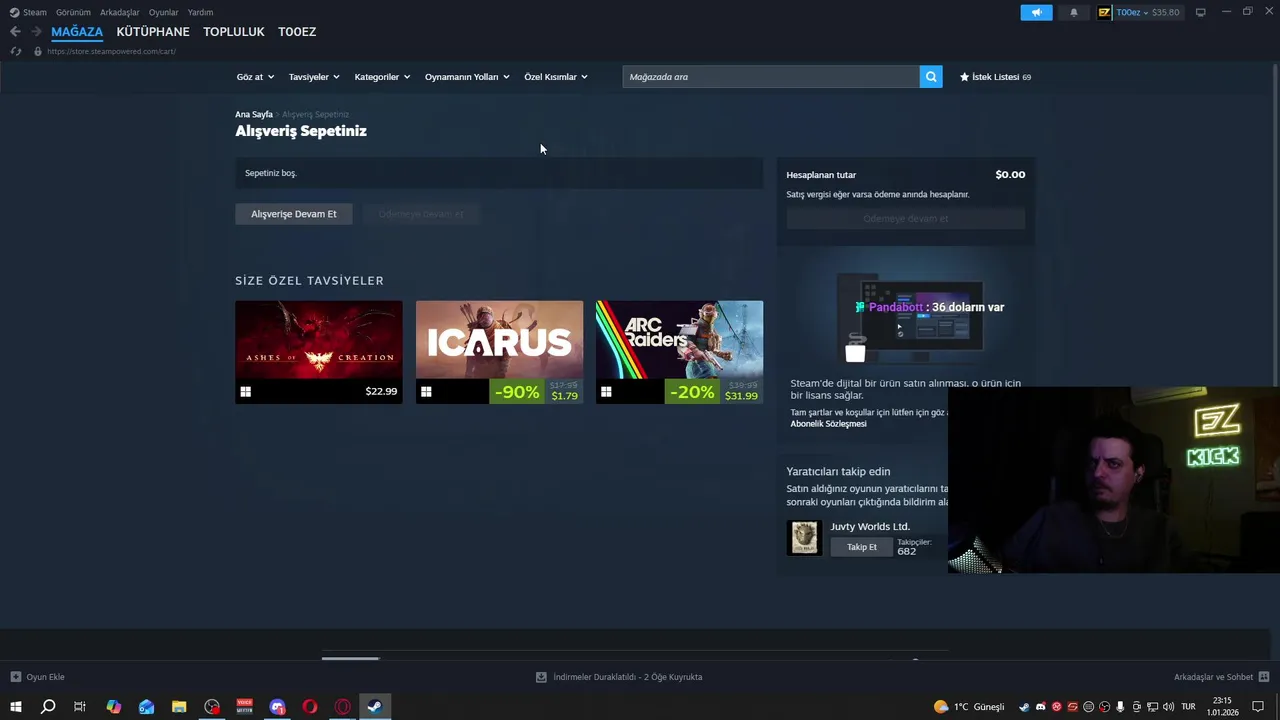Open the T00ez account dropdown

click(x=1132, y=12)
